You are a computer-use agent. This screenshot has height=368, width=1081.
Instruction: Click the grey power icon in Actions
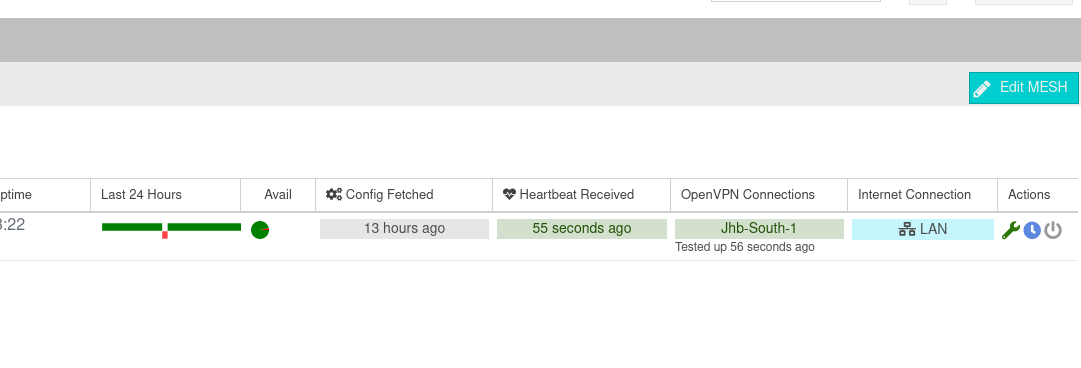(x=1053, y=230)
